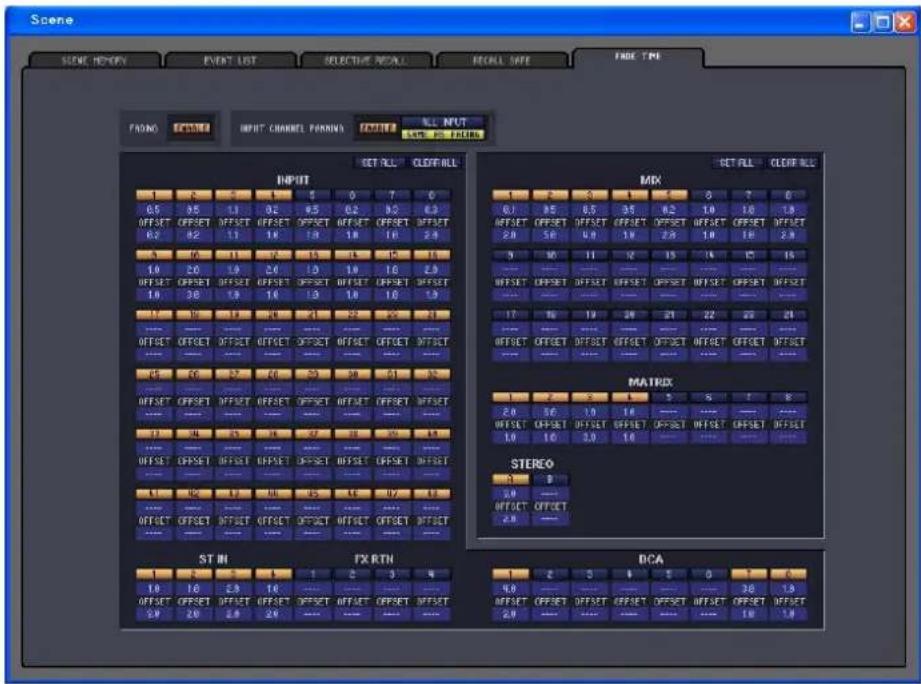The width and height of the screenshot is (921, 684).
Task: Enable fade for DCA 2
Action: coord(550,574)
